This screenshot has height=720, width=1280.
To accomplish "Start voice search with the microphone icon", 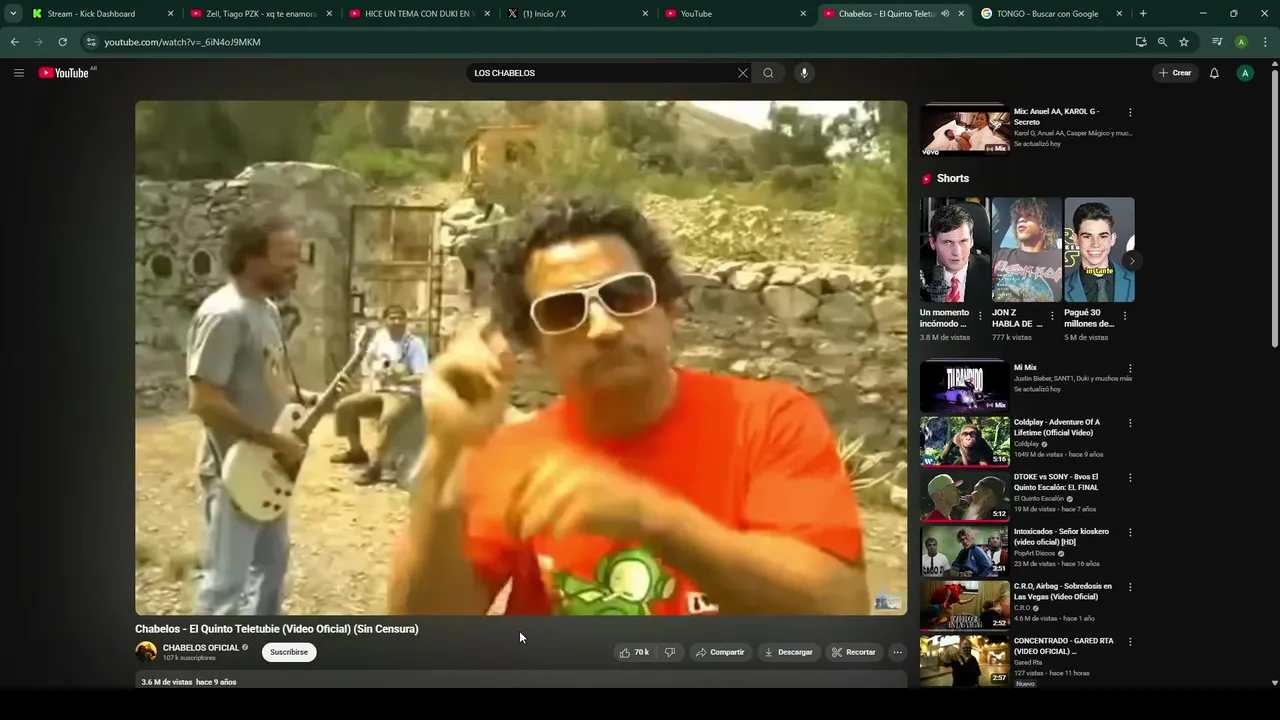I will [x=803, y=73].
